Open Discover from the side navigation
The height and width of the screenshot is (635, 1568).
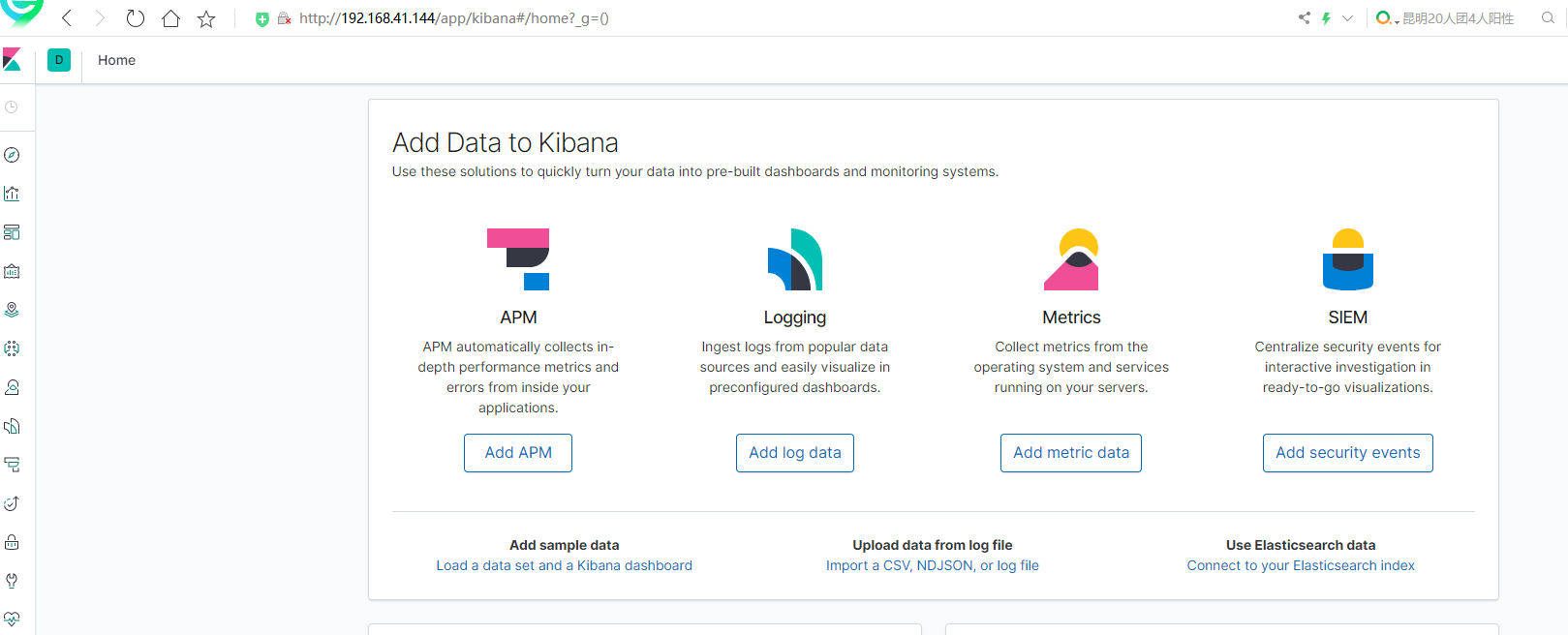coord(12,155)
